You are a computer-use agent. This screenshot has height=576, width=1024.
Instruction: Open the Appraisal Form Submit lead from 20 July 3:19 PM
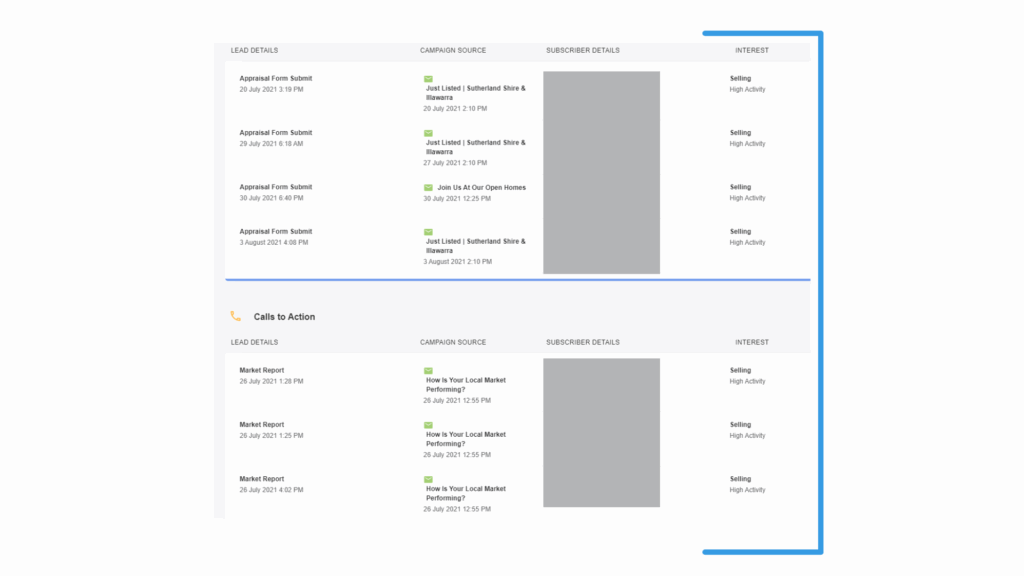coord(276,78)
